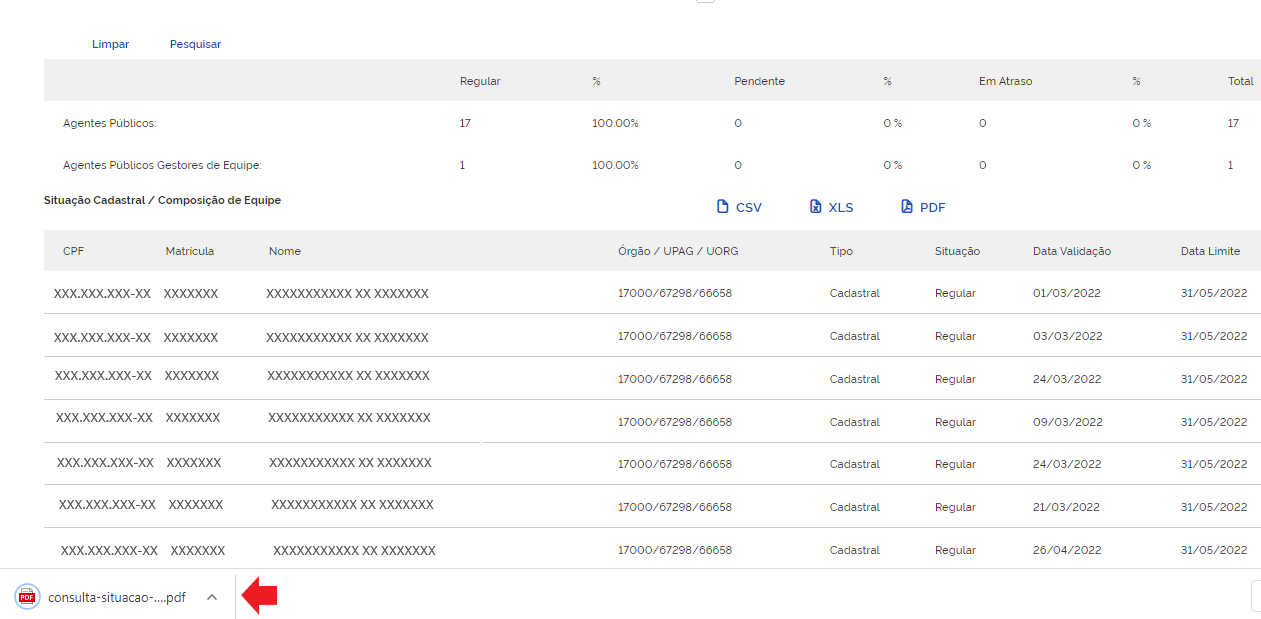Click the Tipo column header
Screen dimensions: 1261x619
pyautogui.click(x=841, y=251)
